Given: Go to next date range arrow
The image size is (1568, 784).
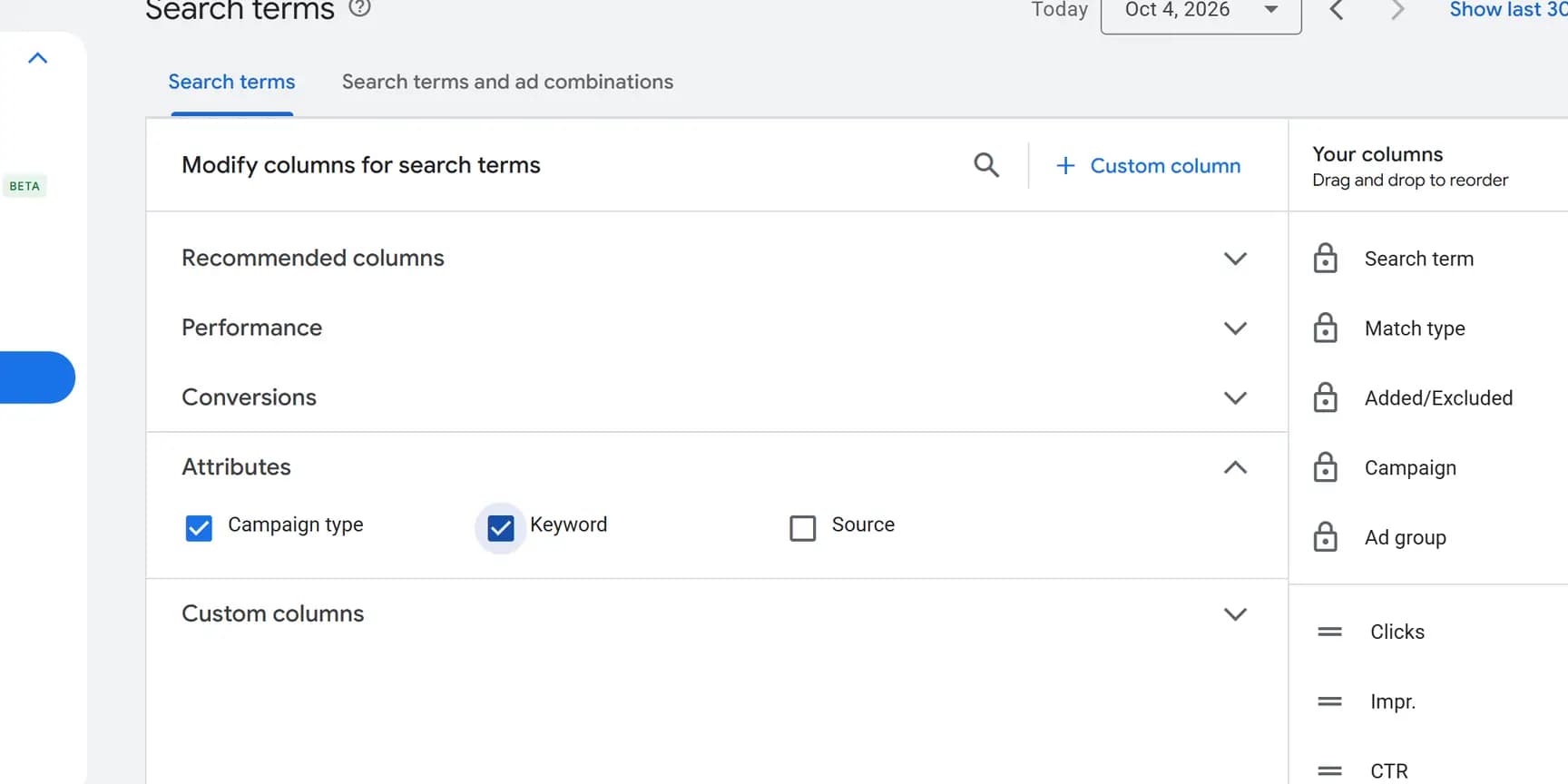Looking at the screenshot, I should [x=1397, y=10].
